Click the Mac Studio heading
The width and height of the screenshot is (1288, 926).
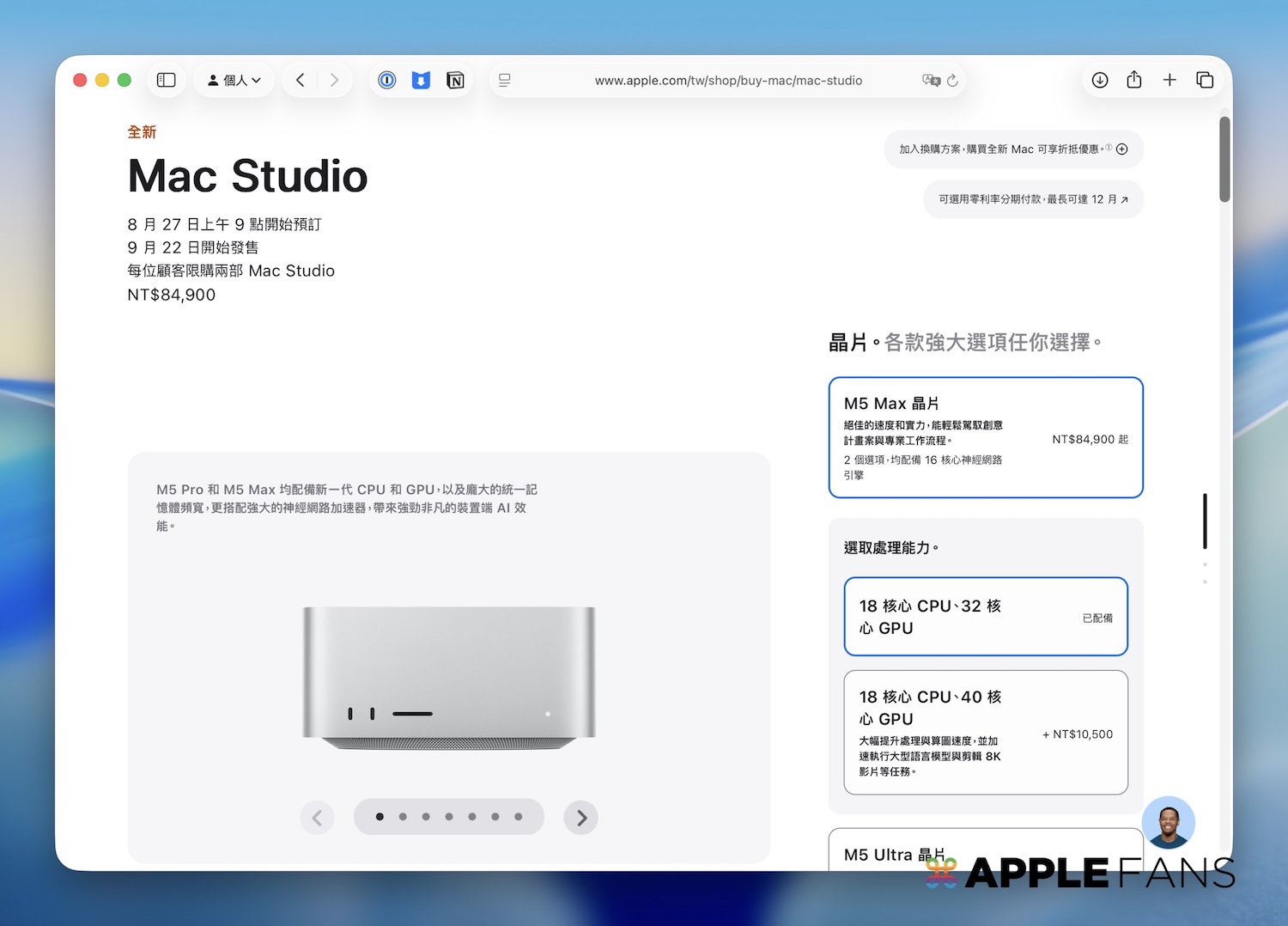pos(247,176)
